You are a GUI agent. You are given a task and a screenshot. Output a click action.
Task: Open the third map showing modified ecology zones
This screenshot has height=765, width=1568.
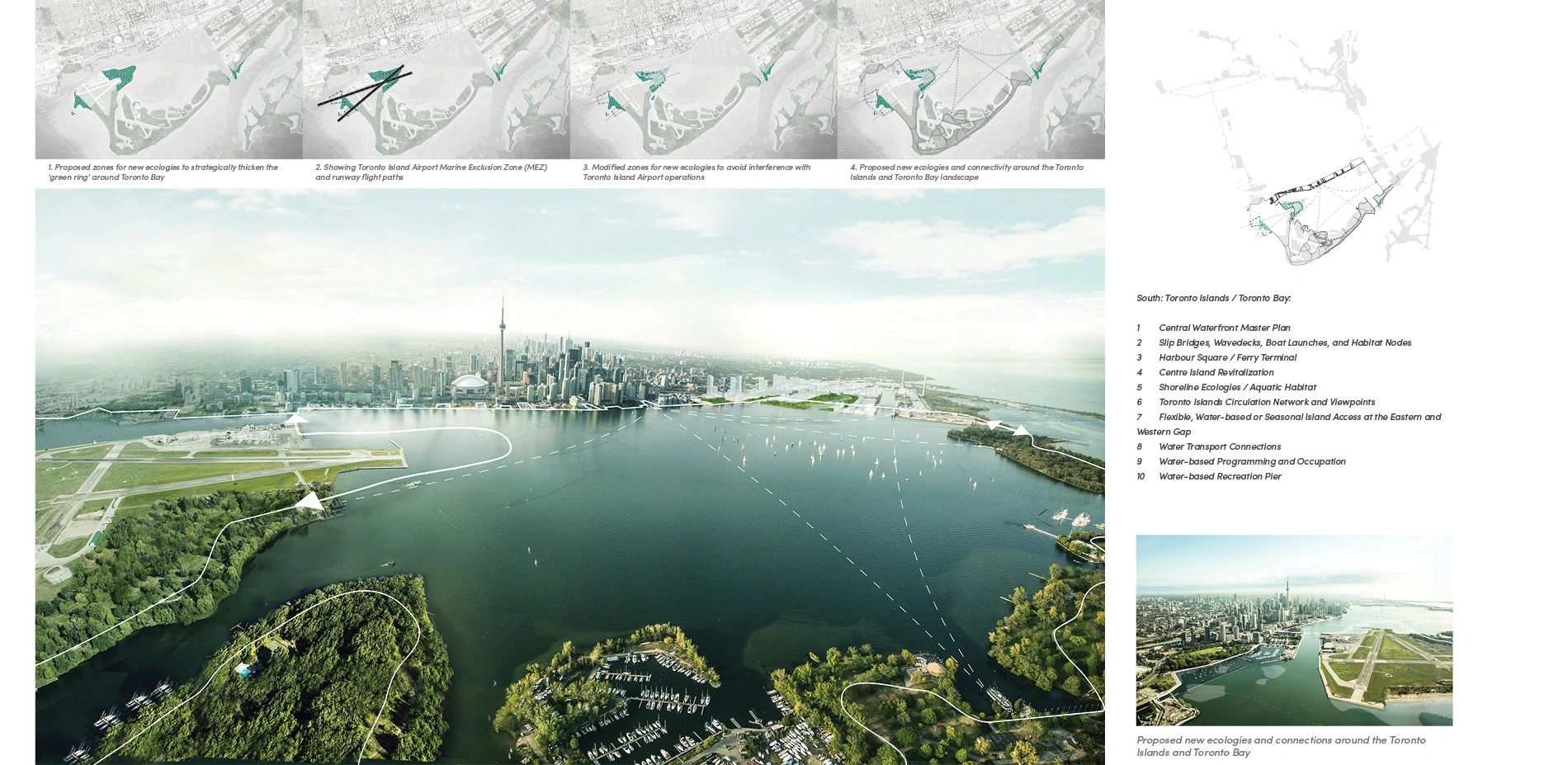point(703,79)
